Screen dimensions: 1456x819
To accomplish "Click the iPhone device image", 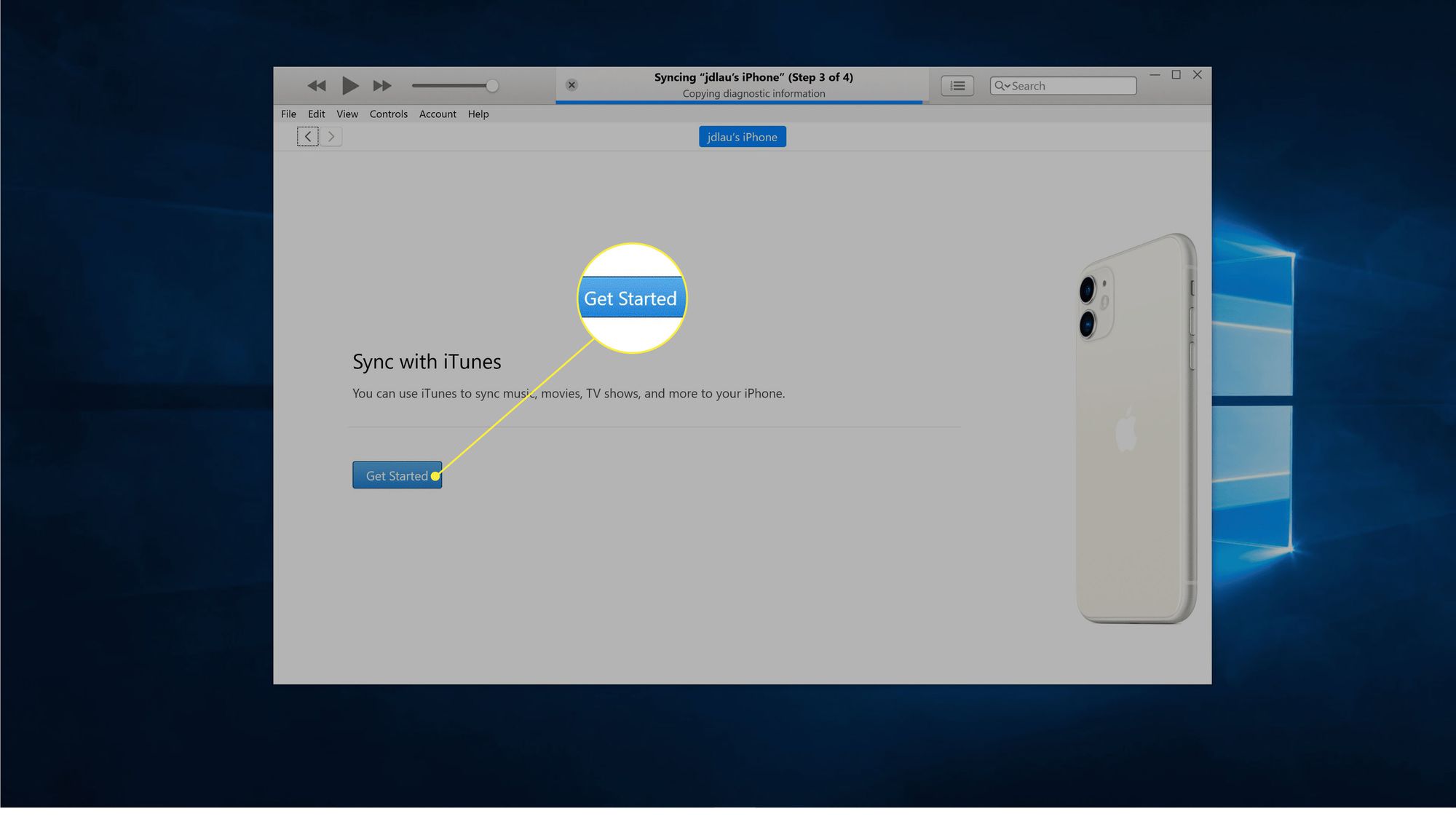I will tap(1136, 428).
